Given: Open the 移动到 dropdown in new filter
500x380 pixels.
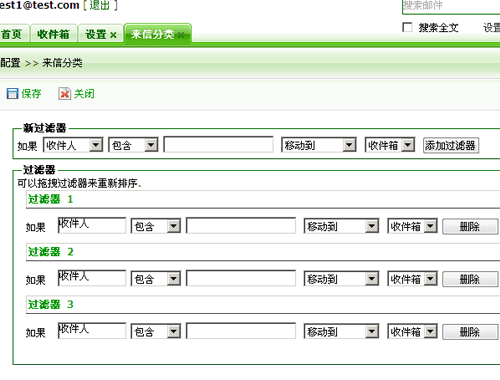Looking at the screenshot, I should point(319,145).
